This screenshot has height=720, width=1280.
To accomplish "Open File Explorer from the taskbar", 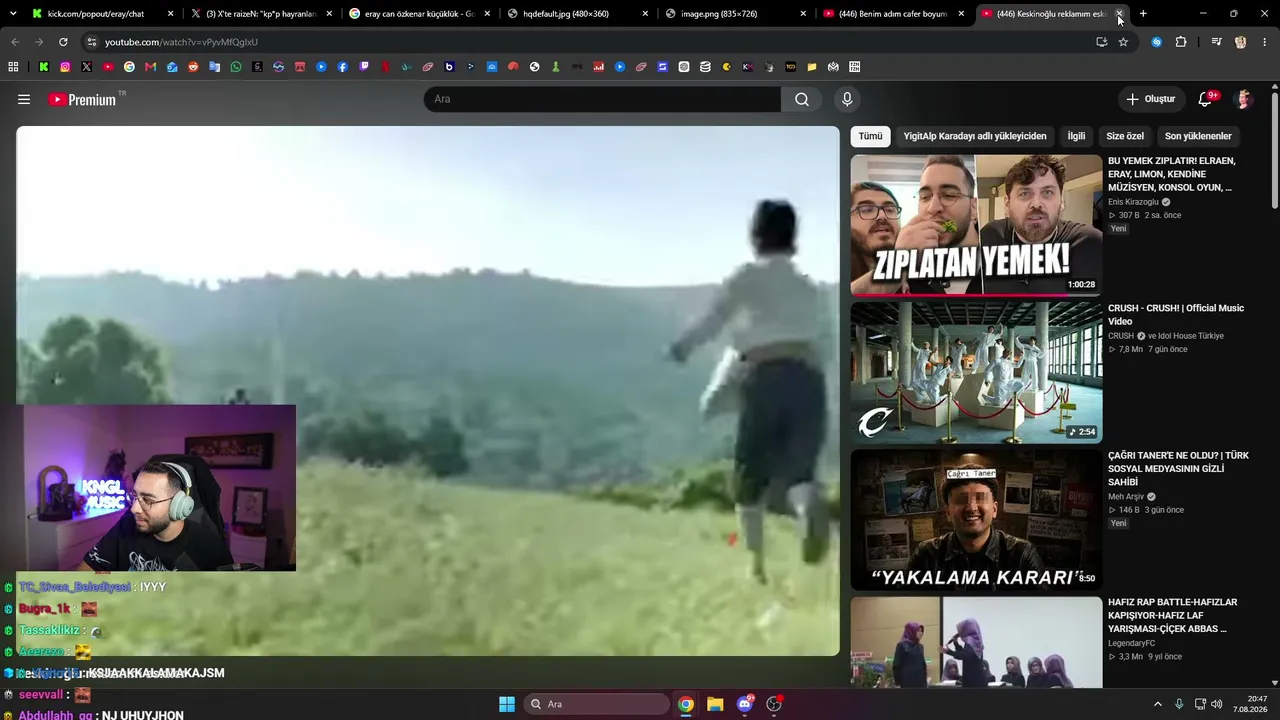I will pos(715,704).
